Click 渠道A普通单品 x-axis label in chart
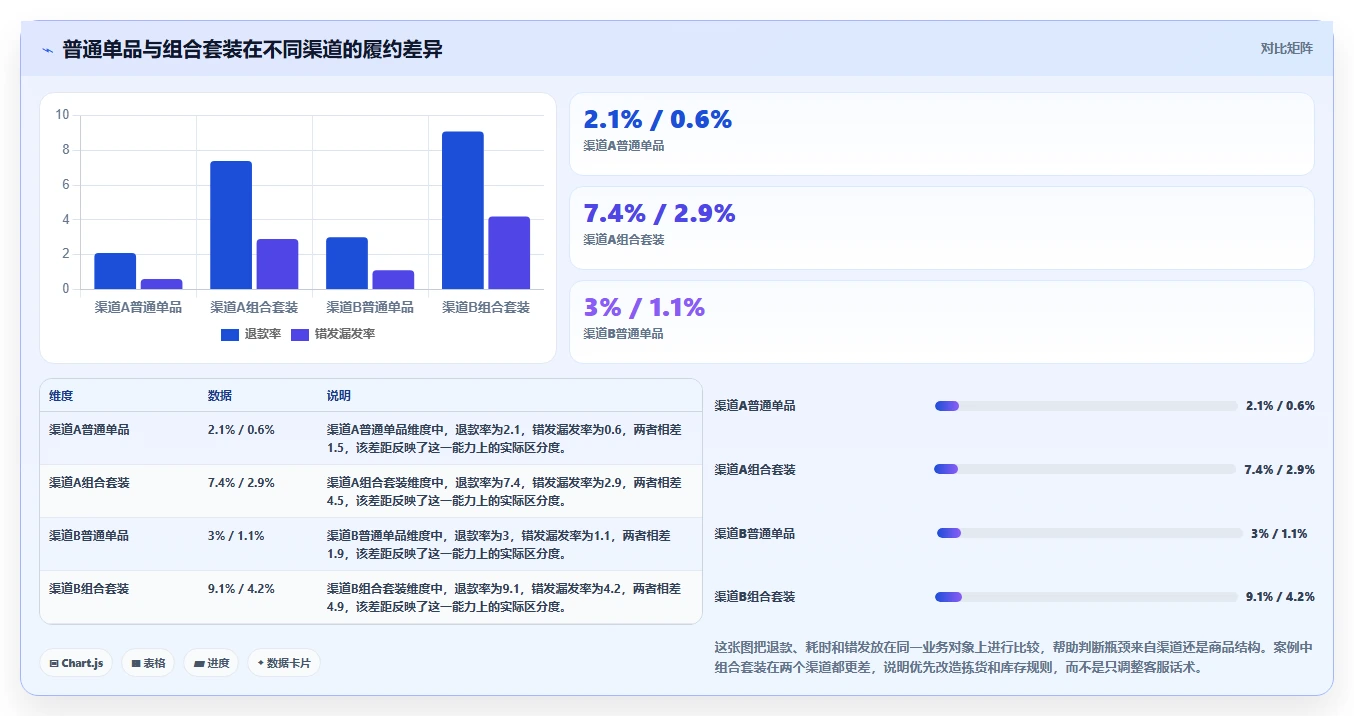 138,307
